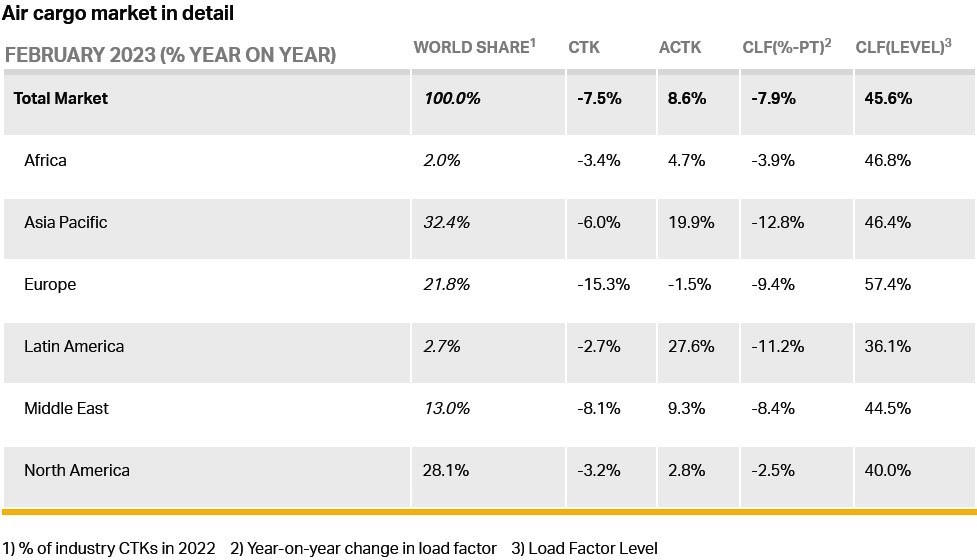Select the CTK column header
977x560 pixels.
[584, 48]
